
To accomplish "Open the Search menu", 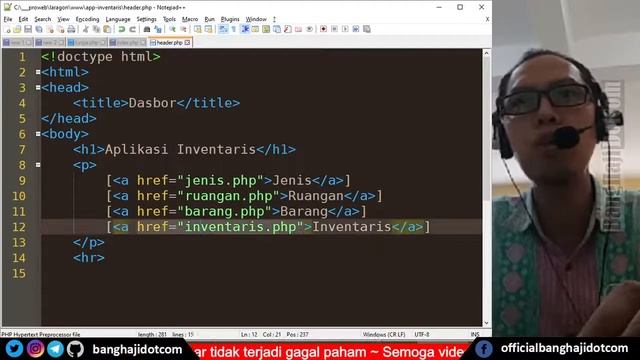I will [42, 19].
